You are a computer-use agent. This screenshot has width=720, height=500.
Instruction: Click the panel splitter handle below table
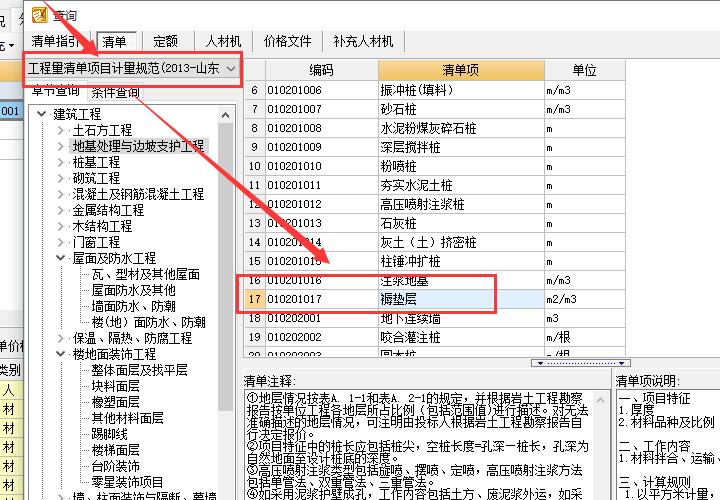coord(581,363)
